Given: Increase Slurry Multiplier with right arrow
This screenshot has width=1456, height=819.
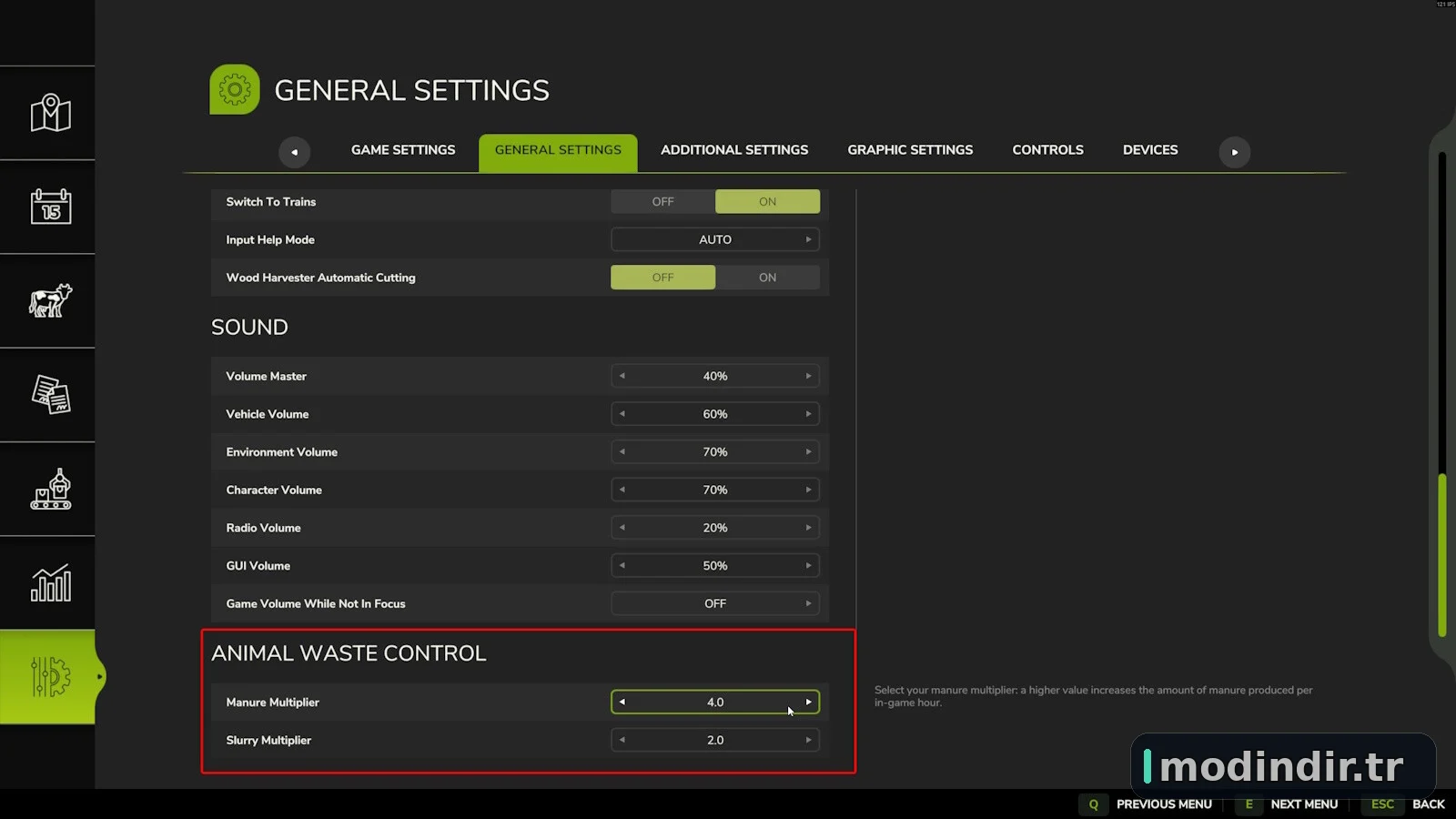Looking at the screenshot, I should click(x=808, y=740).
